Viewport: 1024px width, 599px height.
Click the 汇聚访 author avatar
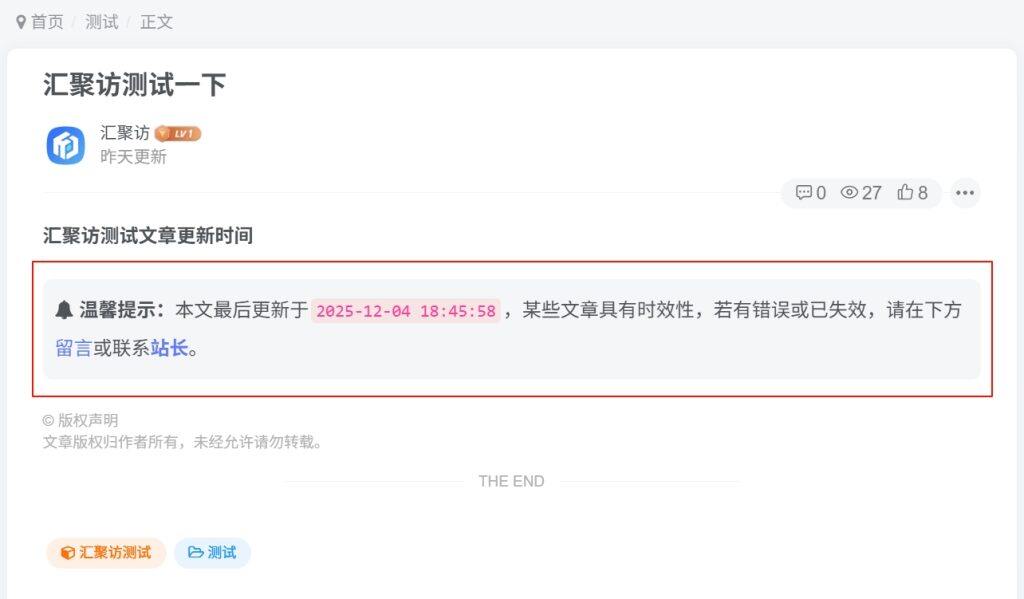point(64,145)
